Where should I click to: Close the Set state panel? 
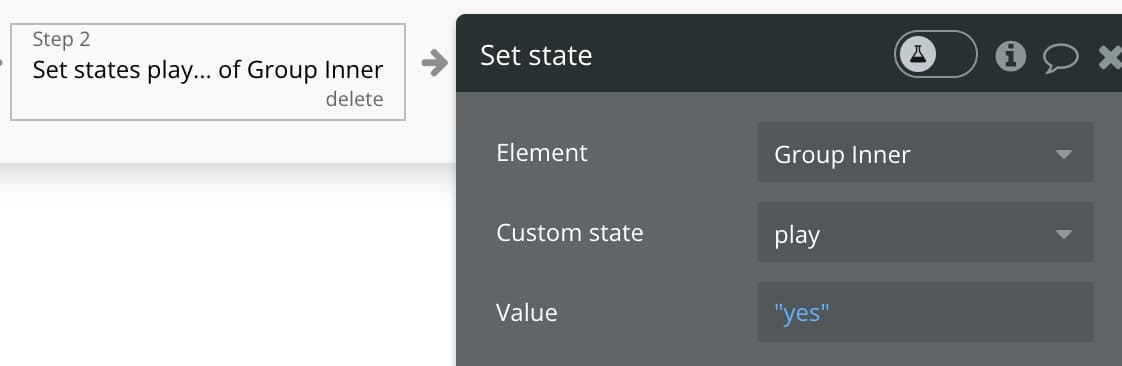(x=1111, y=57)
